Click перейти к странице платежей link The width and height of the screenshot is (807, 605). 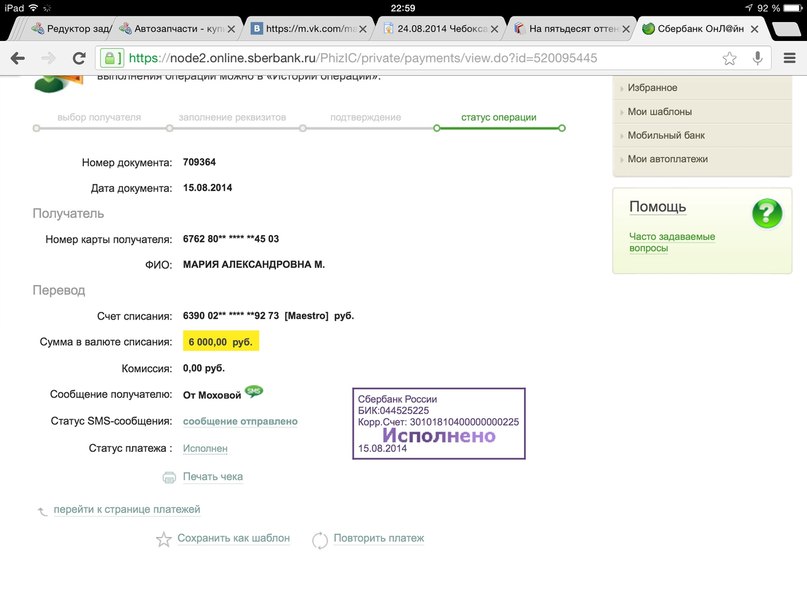(127, 509)
